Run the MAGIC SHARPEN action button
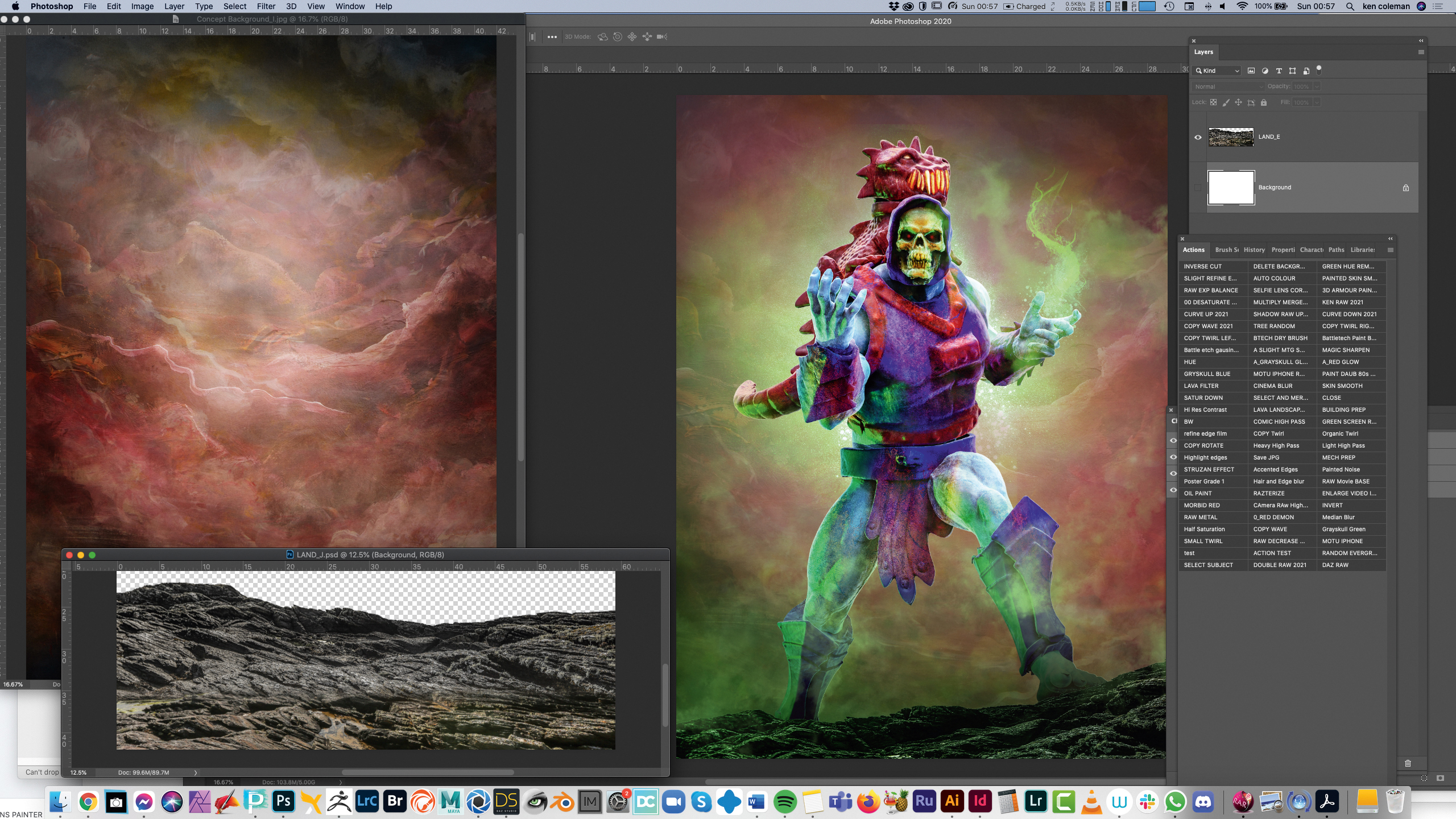 (x=1351, y=350)
